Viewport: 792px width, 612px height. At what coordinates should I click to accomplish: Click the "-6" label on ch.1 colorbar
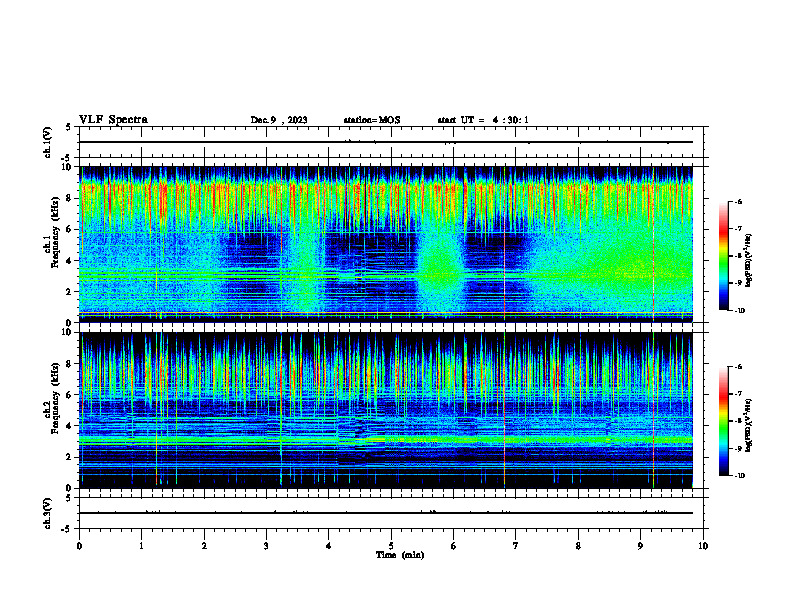(737, 201)
